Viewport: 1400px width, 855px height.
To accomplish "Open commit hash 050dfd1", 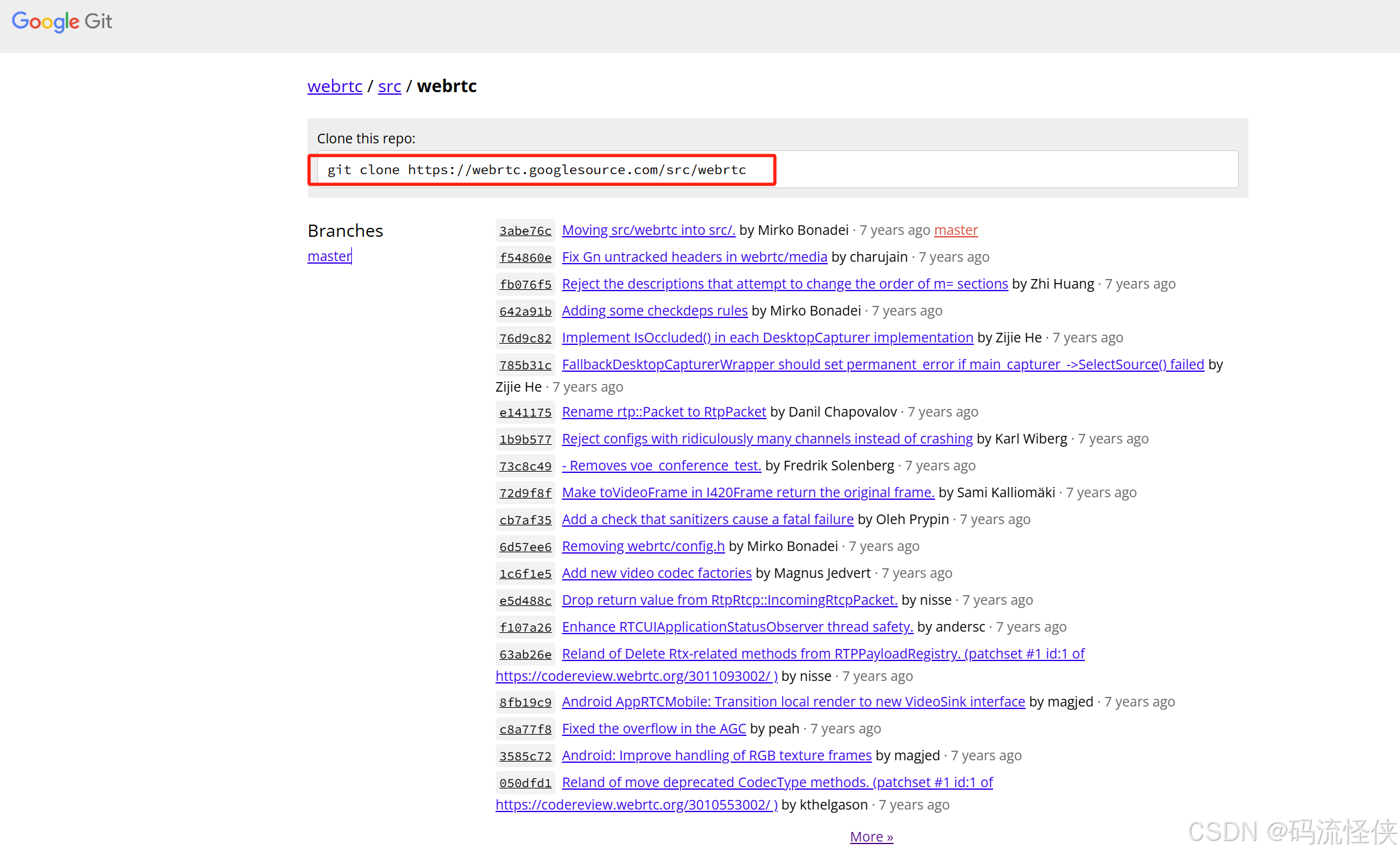I will [x=525, y=783].
